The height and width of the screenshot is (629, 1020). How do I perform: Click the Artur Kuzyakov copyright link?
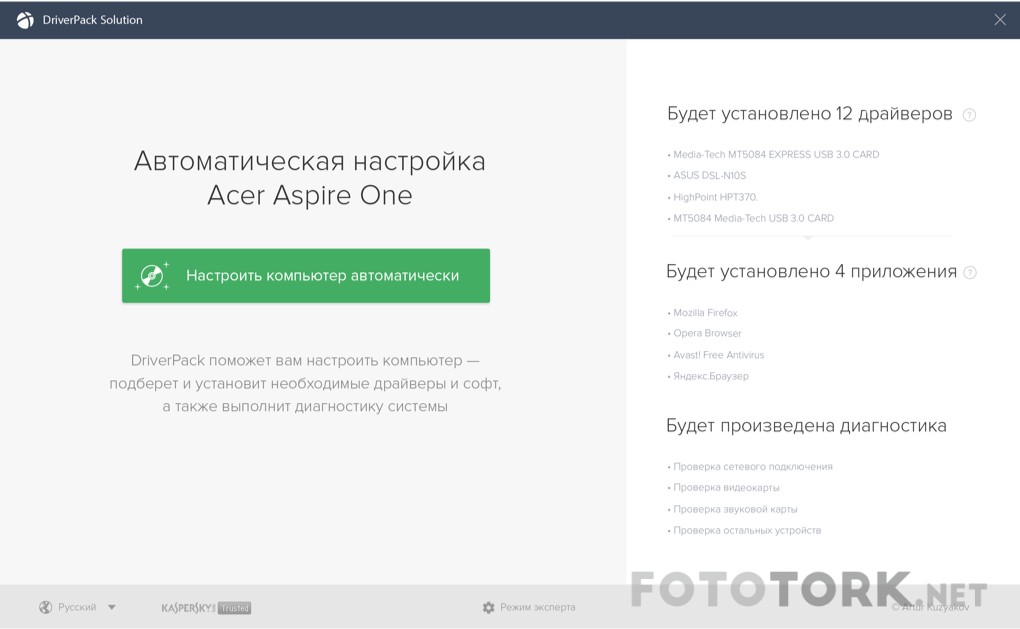point(930,607)
